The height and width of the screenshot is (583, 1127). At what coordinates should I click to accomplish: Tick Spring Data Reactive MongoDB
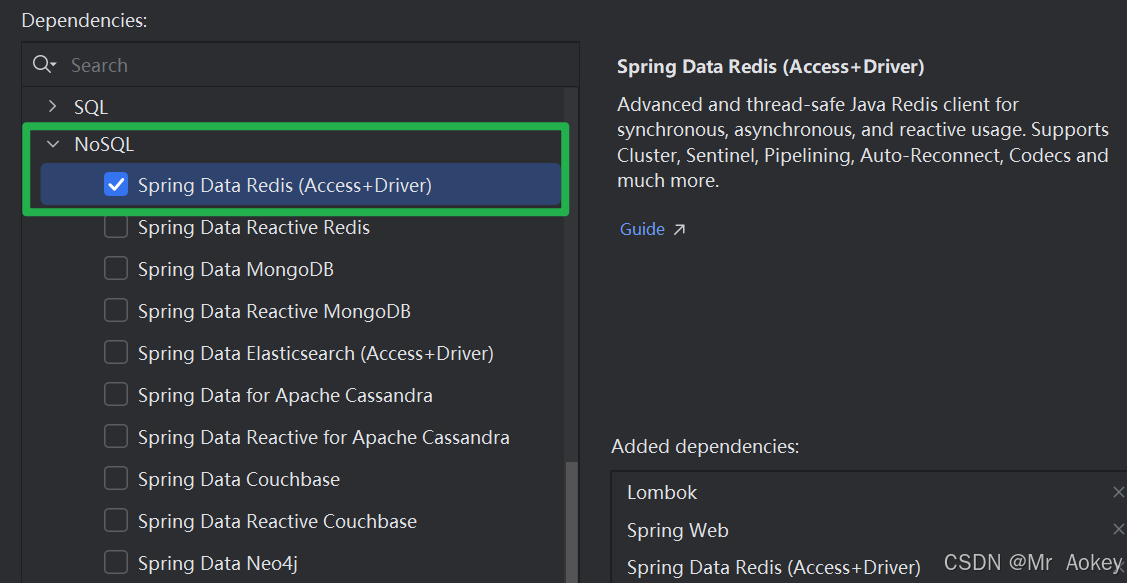pyautogui.click(x=116, y=311)
